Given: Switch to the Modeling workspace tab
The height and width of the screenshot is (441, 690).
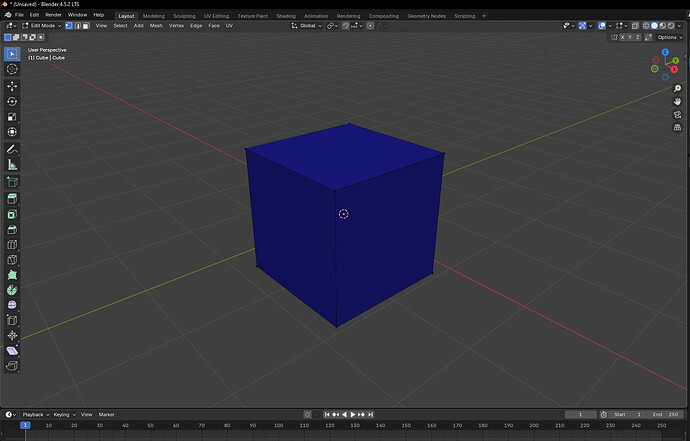Looking at the screenshot, I should 154,16.
